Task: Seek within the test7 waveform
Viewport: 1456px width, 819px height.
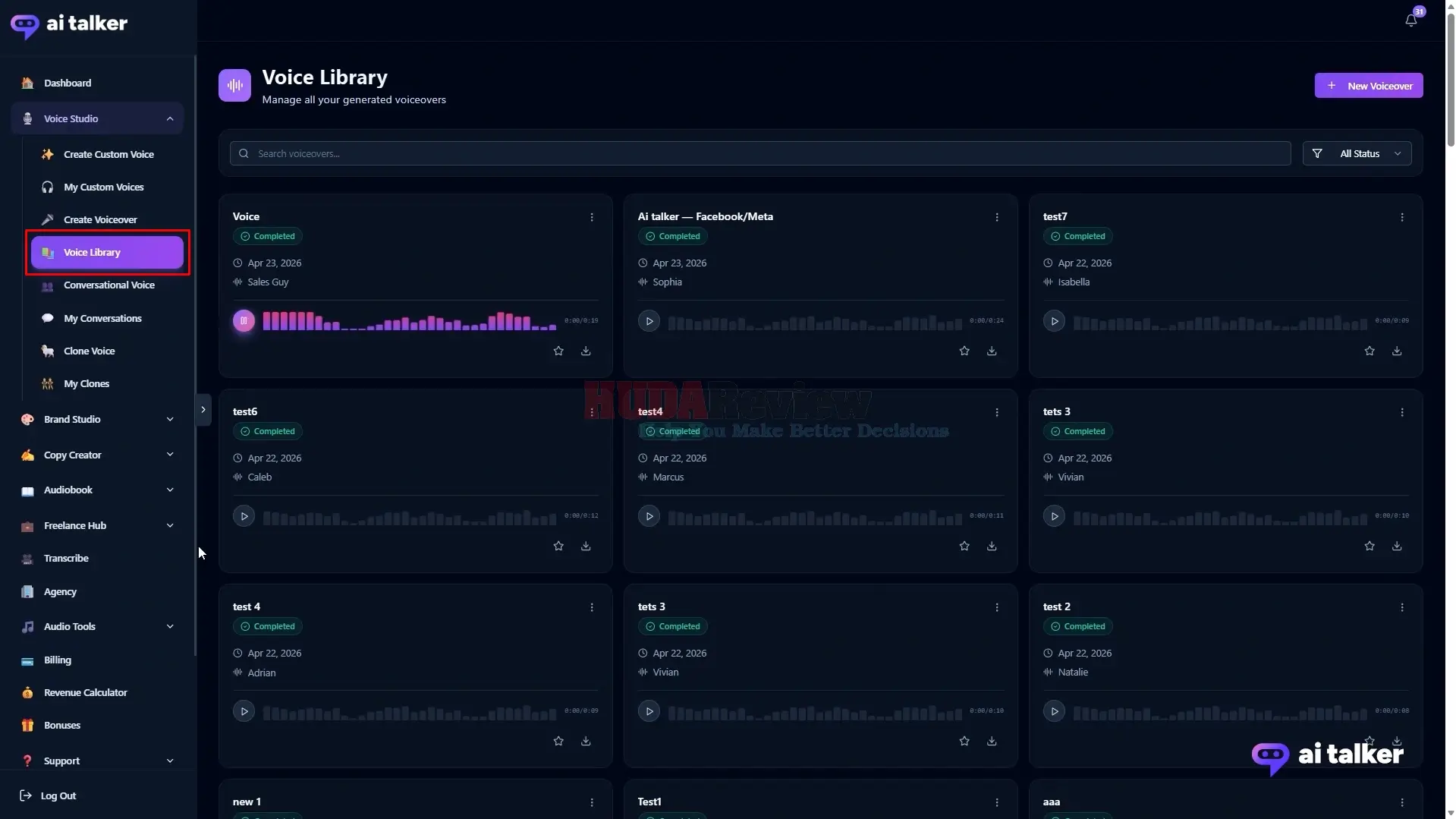Action: [x=1220, y=323]
